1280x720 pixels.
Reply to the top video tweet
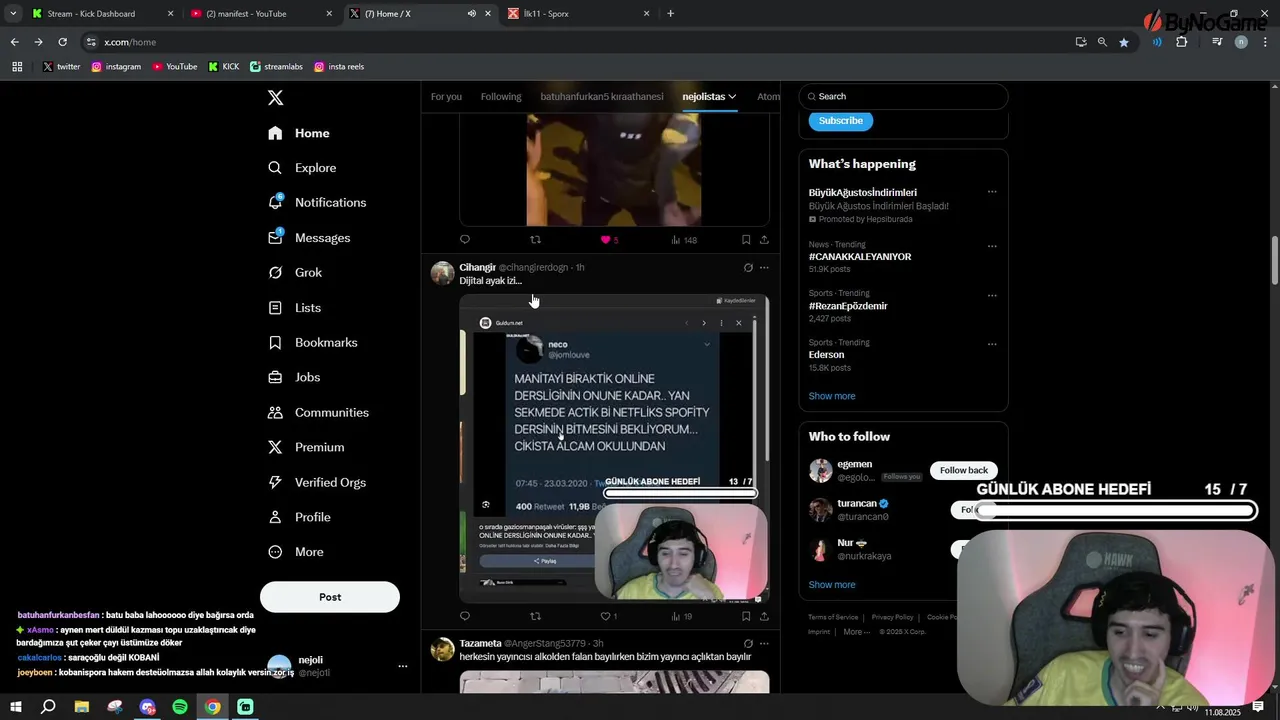tap(464, 240)
